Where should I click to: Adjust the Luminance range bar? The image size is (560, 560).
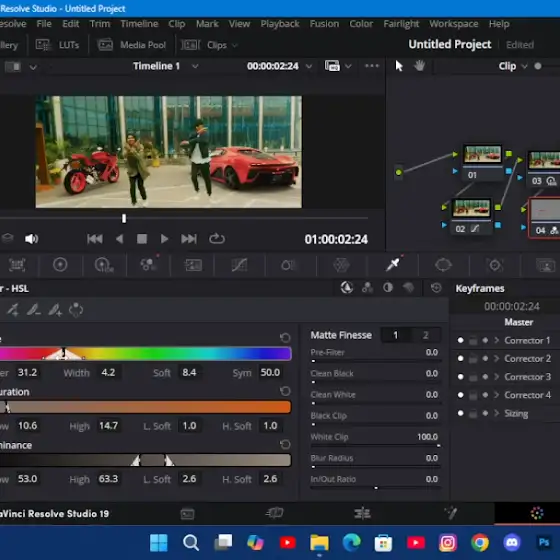[146, 460]
